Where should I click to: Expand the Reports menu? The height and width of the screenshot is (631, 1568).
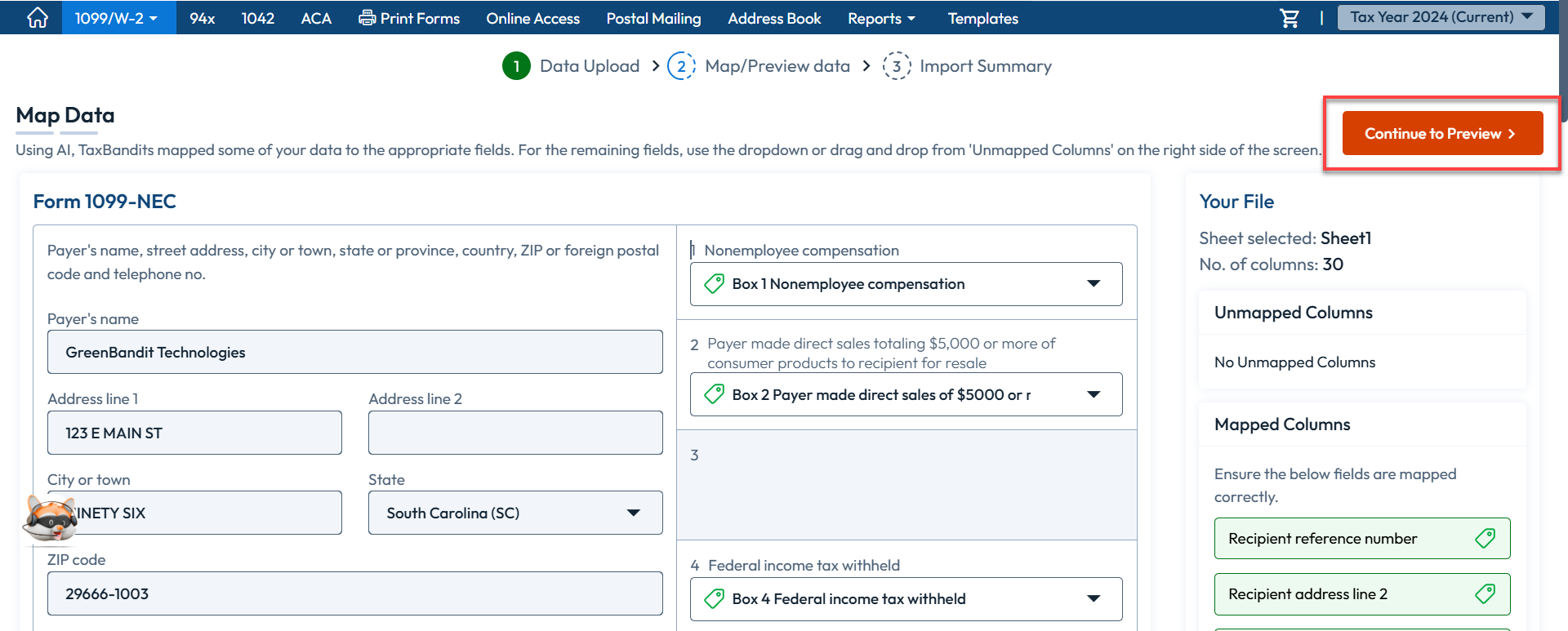(x=881, y=18)
